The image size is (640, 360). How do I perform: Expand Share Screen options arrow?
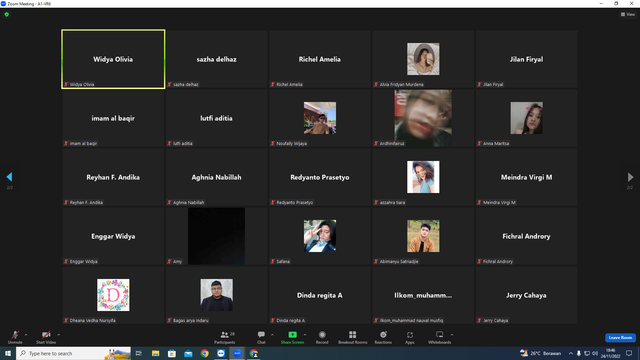pyautogui.click(x=305, y=335)
